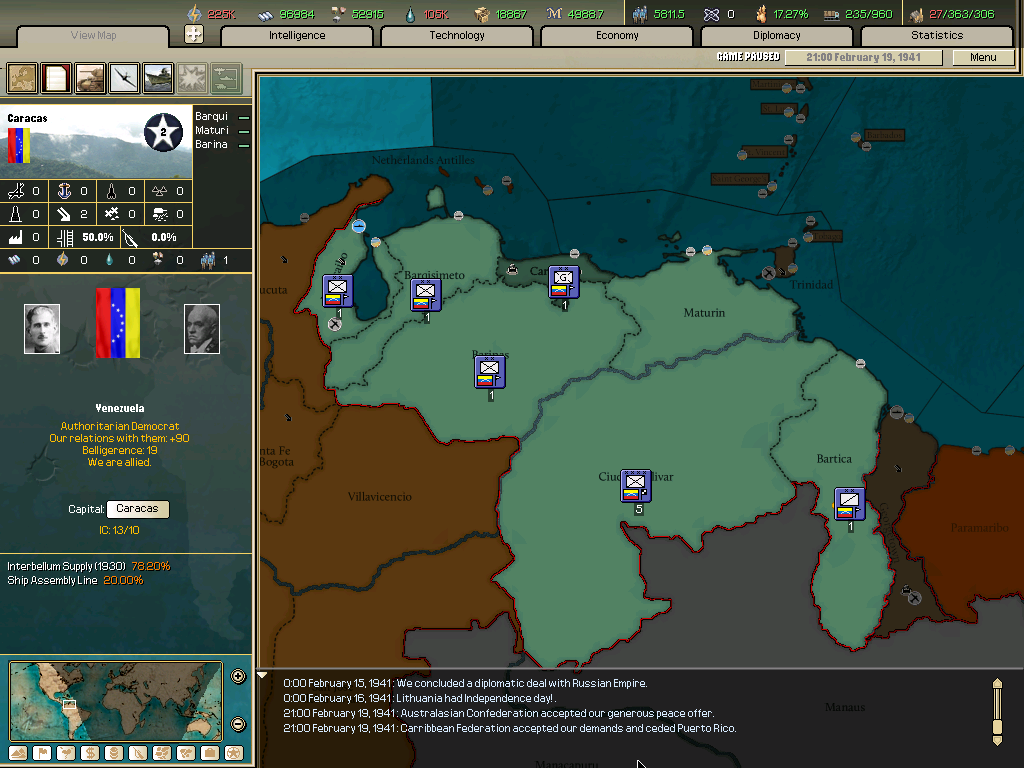
Task: Toggle the flag map filter under the minimap
Action: (x=43, y=753)
